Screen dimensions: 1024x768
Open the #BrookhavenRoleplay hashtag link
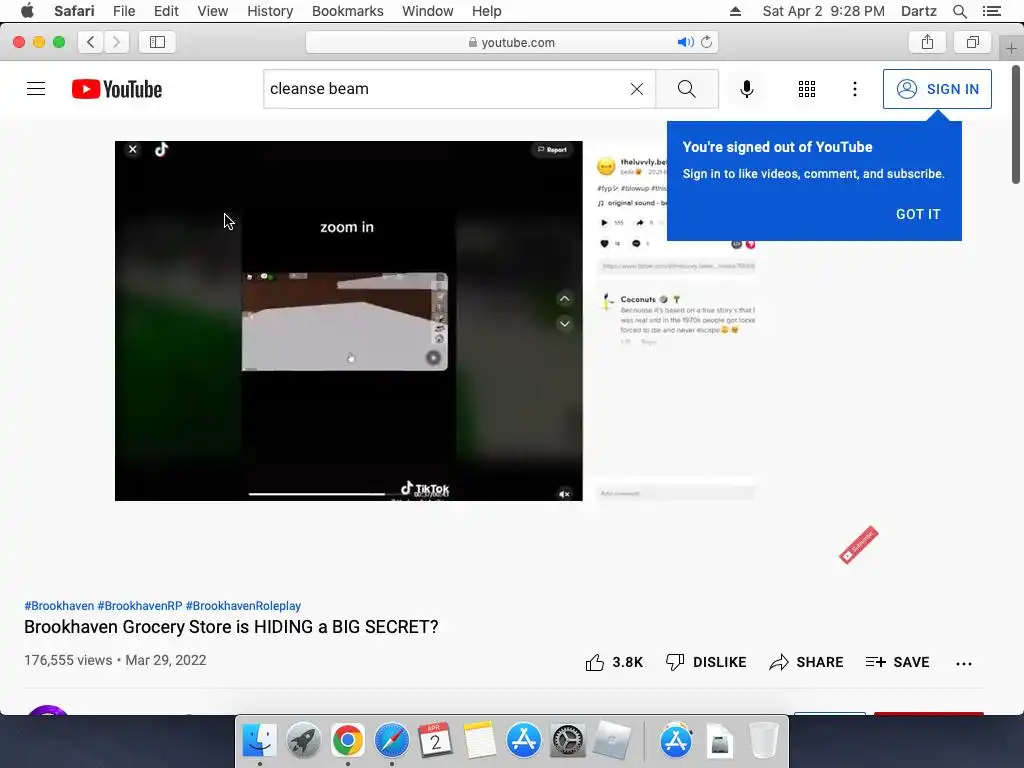[x=243, y=605]
